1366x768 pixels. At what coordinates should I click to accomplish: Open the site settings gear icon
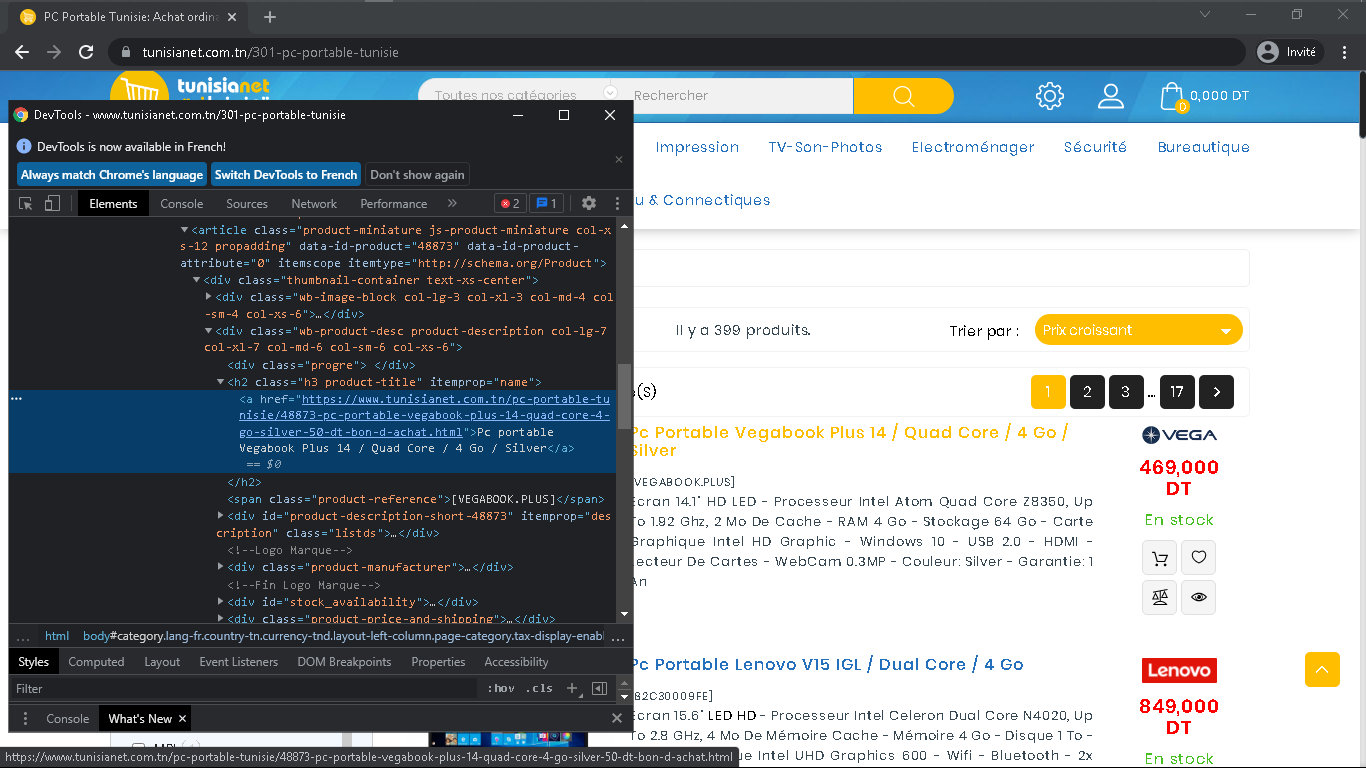(1050, 96)
